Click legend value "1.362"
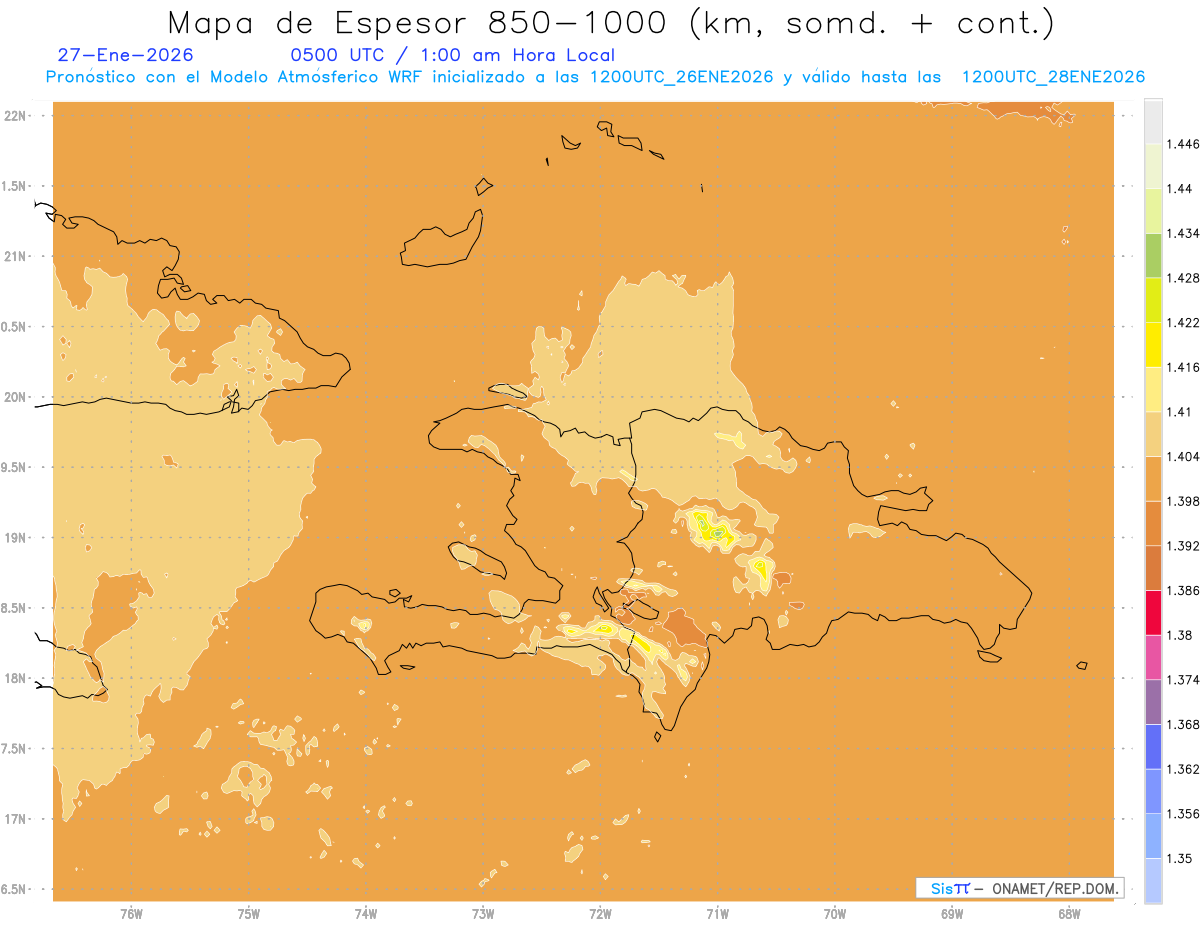This screenshot has width=1200, height=927. (1183, 769)
